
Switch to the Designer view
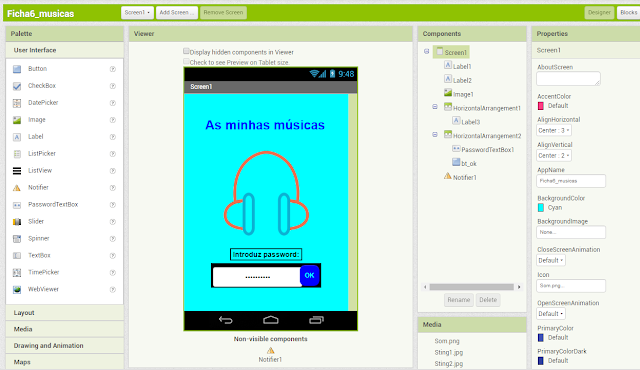[599, 13]
